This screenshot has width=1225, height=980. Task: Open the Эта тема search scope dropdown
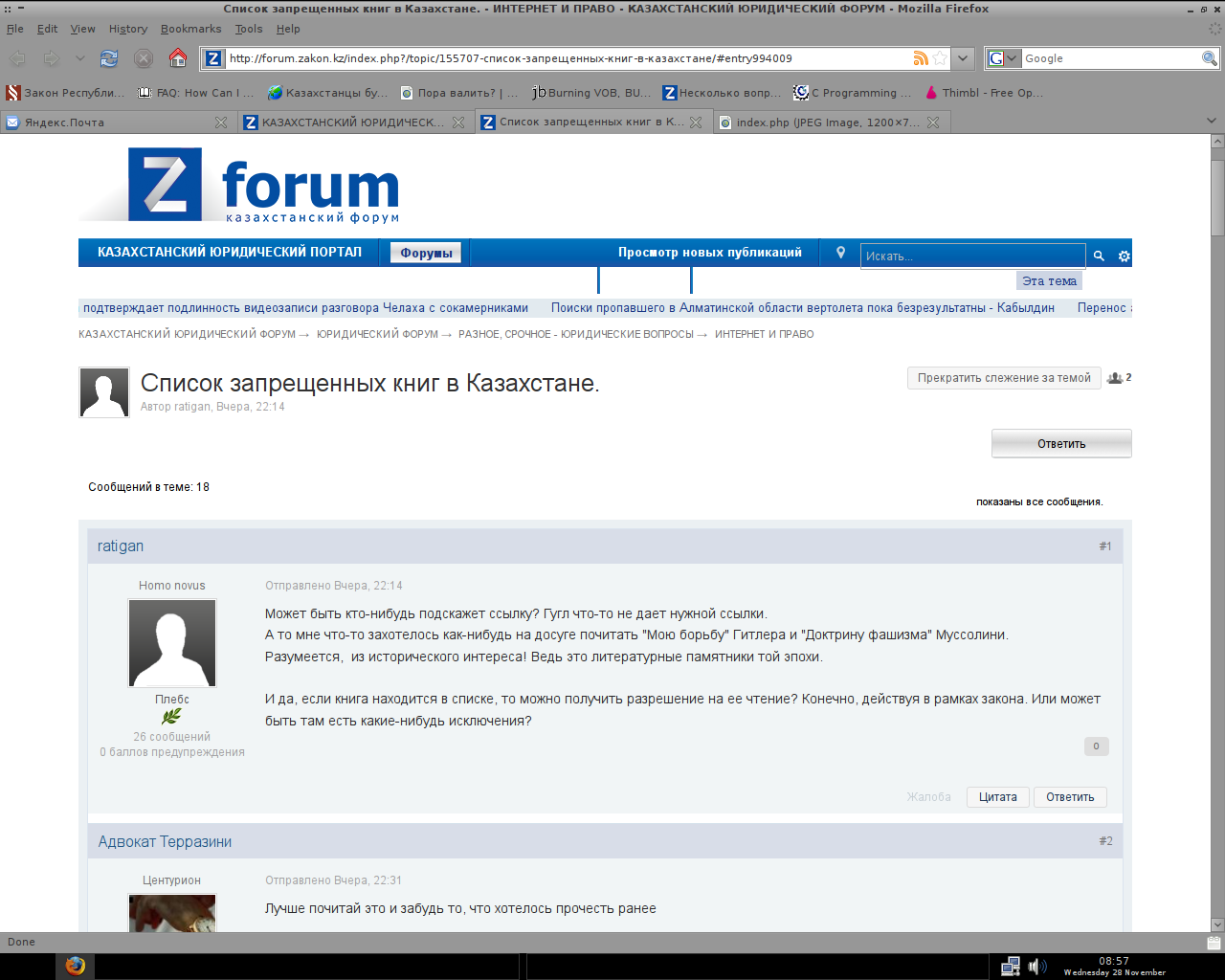click(1050, 280)
